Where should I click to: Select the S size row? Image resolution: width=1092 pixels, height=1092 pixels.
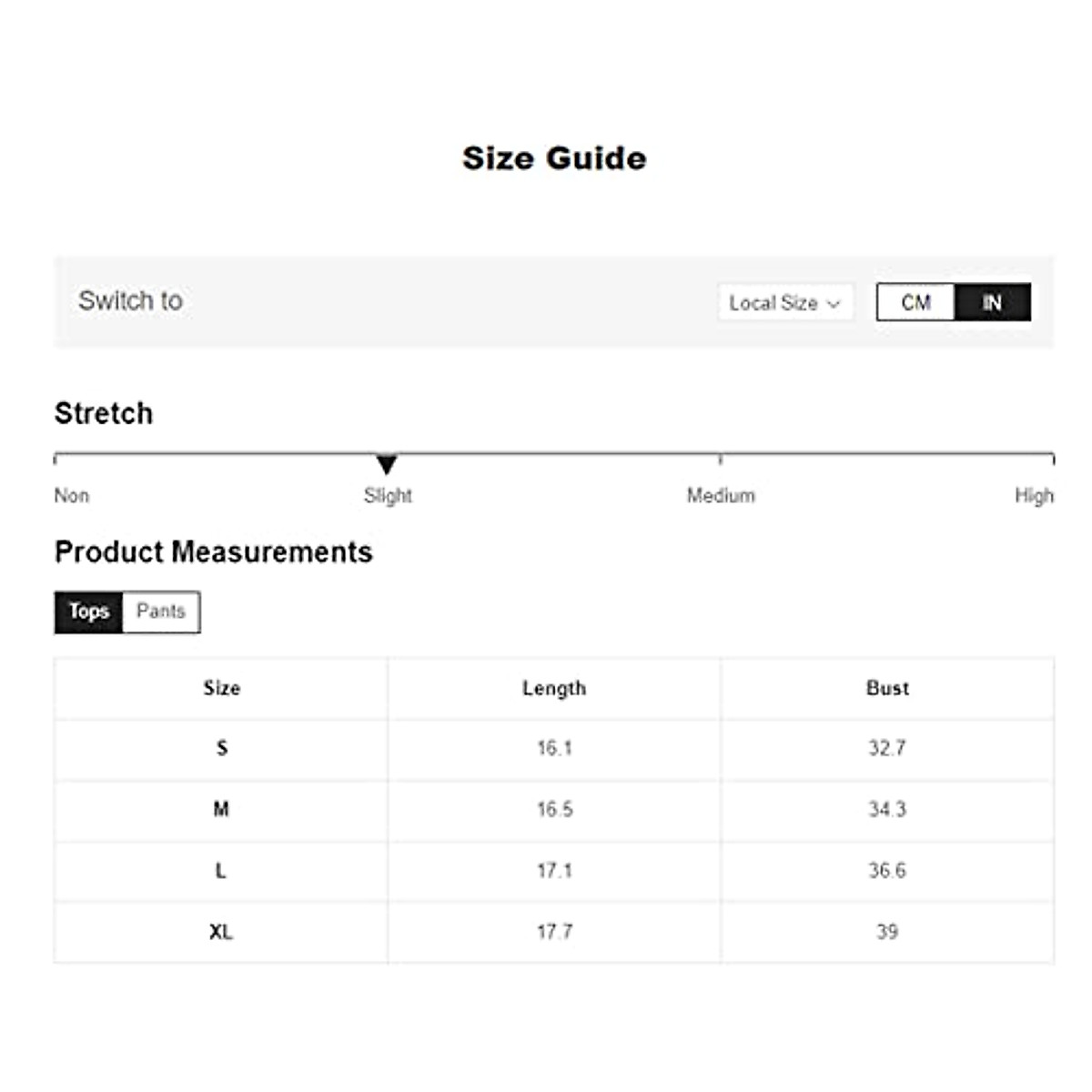click(221, 749)
